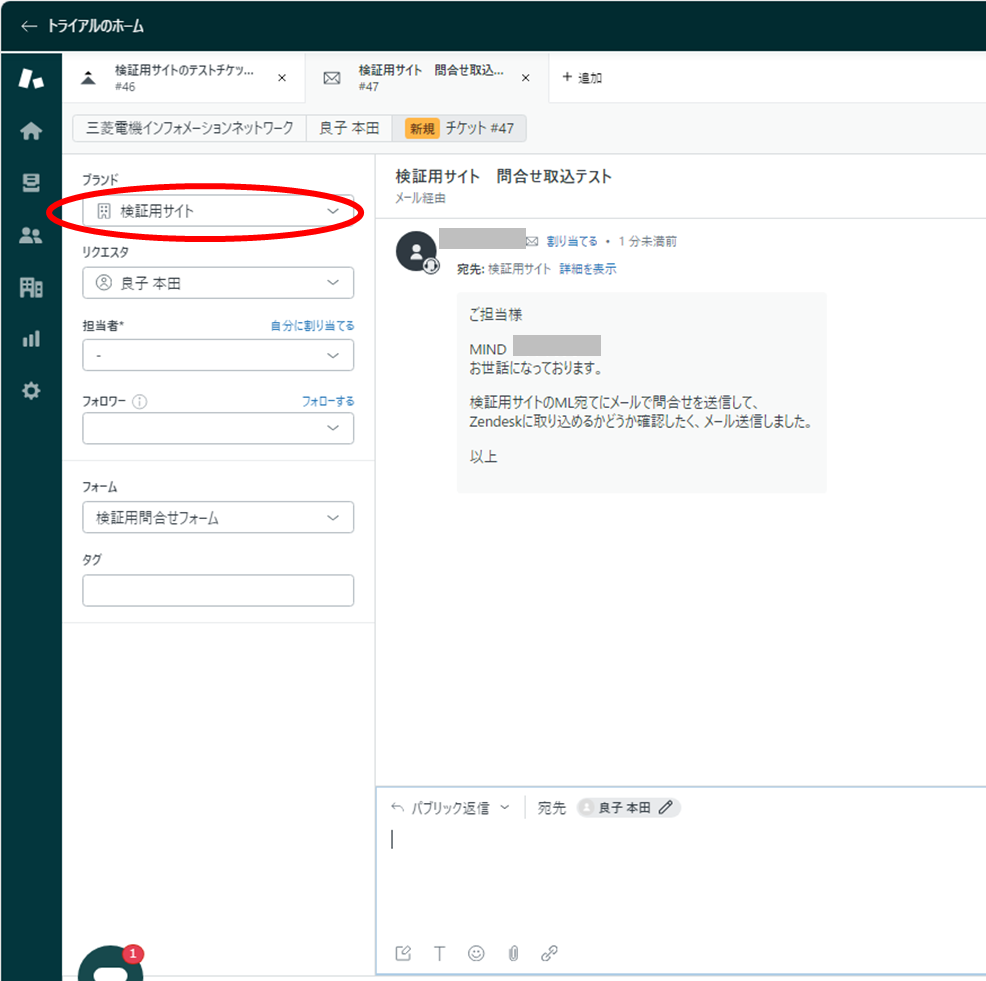Click 詳細を表示 link
Screen dimensions: 986x981
coord(587,269)
